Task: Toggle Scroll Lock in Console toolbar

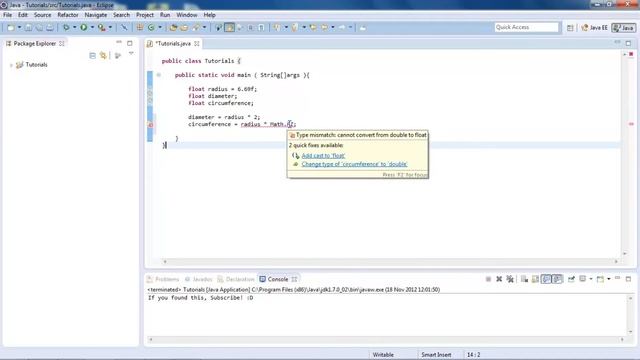Action: click(535, 279)
